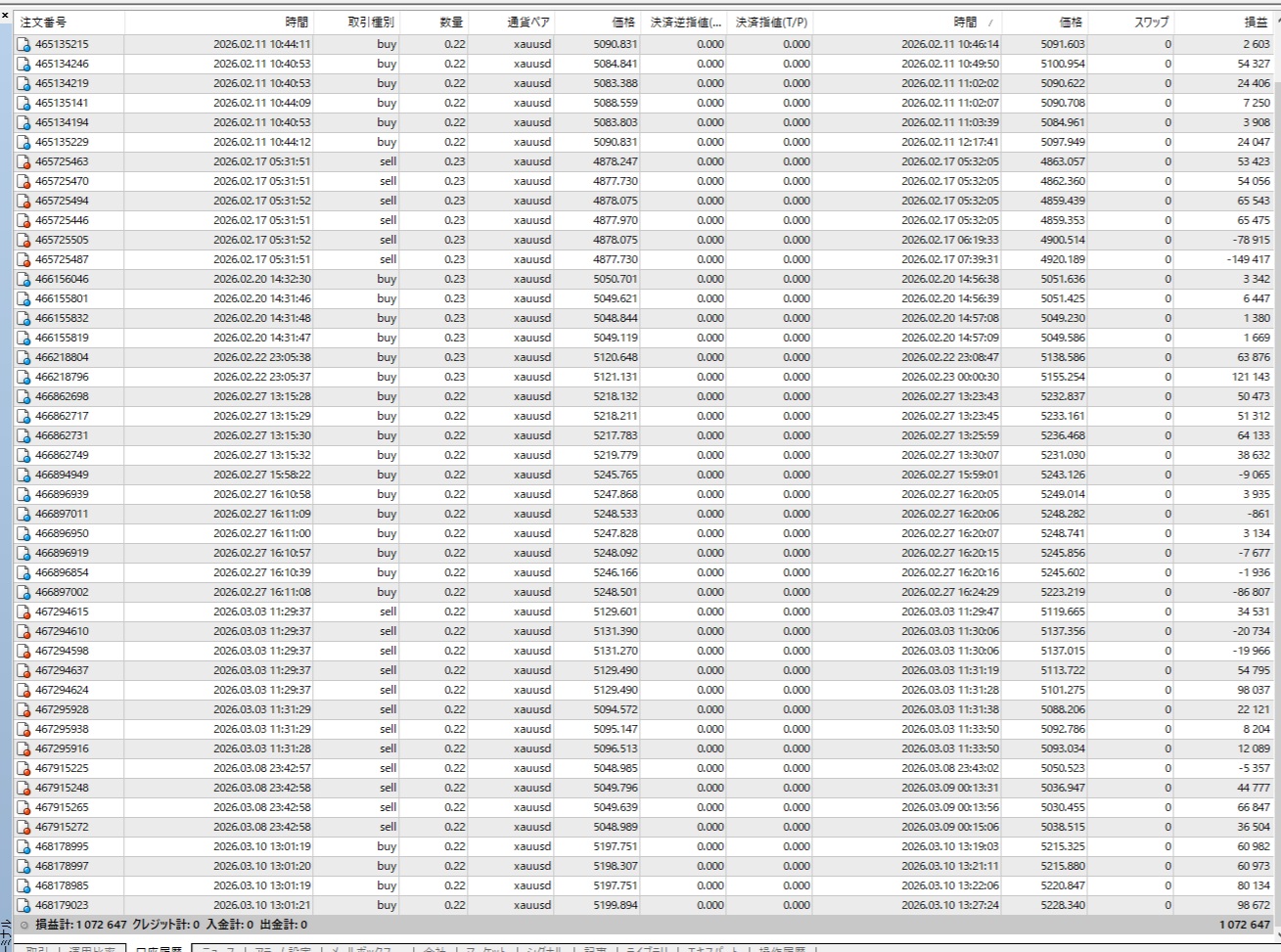Close the terminal panel with X
Viewport: 1281px width, 952px height.
point(6,16)
